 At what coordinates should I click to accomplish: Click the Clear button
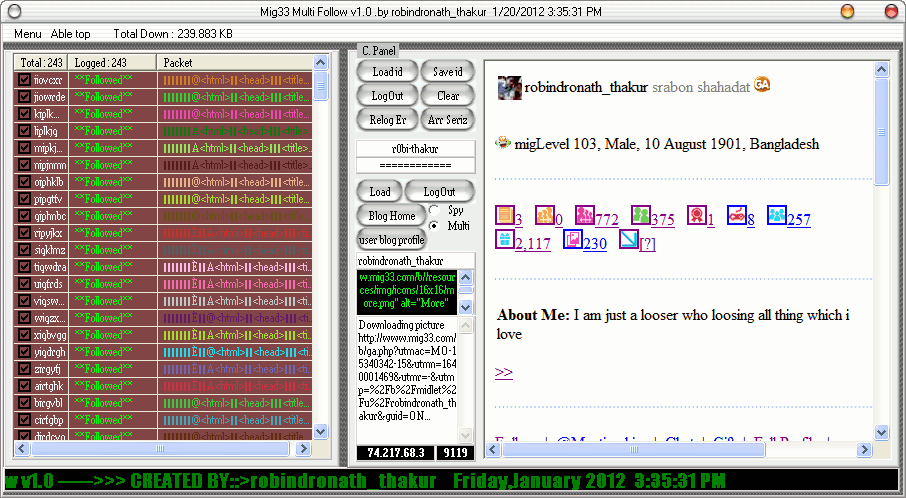448,96
